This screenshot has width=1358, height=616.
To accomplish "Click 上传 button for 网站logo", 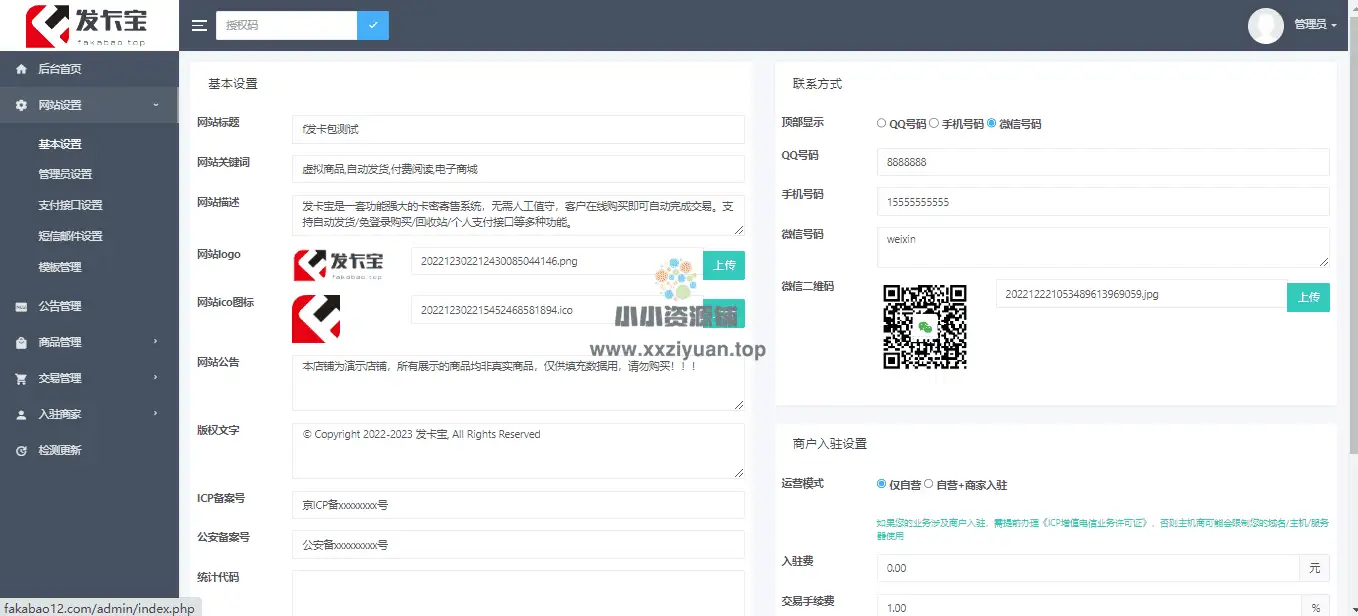I will pyautogui.click(x=723, y=265).
